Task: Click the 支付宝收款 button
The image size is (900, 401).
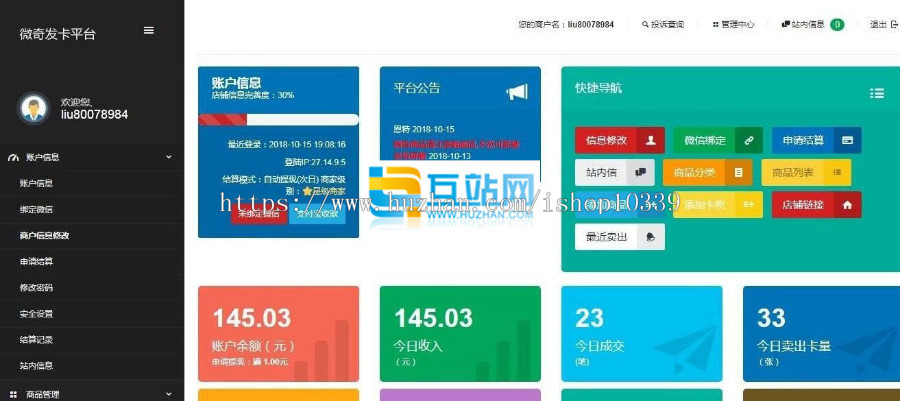Action: [317, 213]
